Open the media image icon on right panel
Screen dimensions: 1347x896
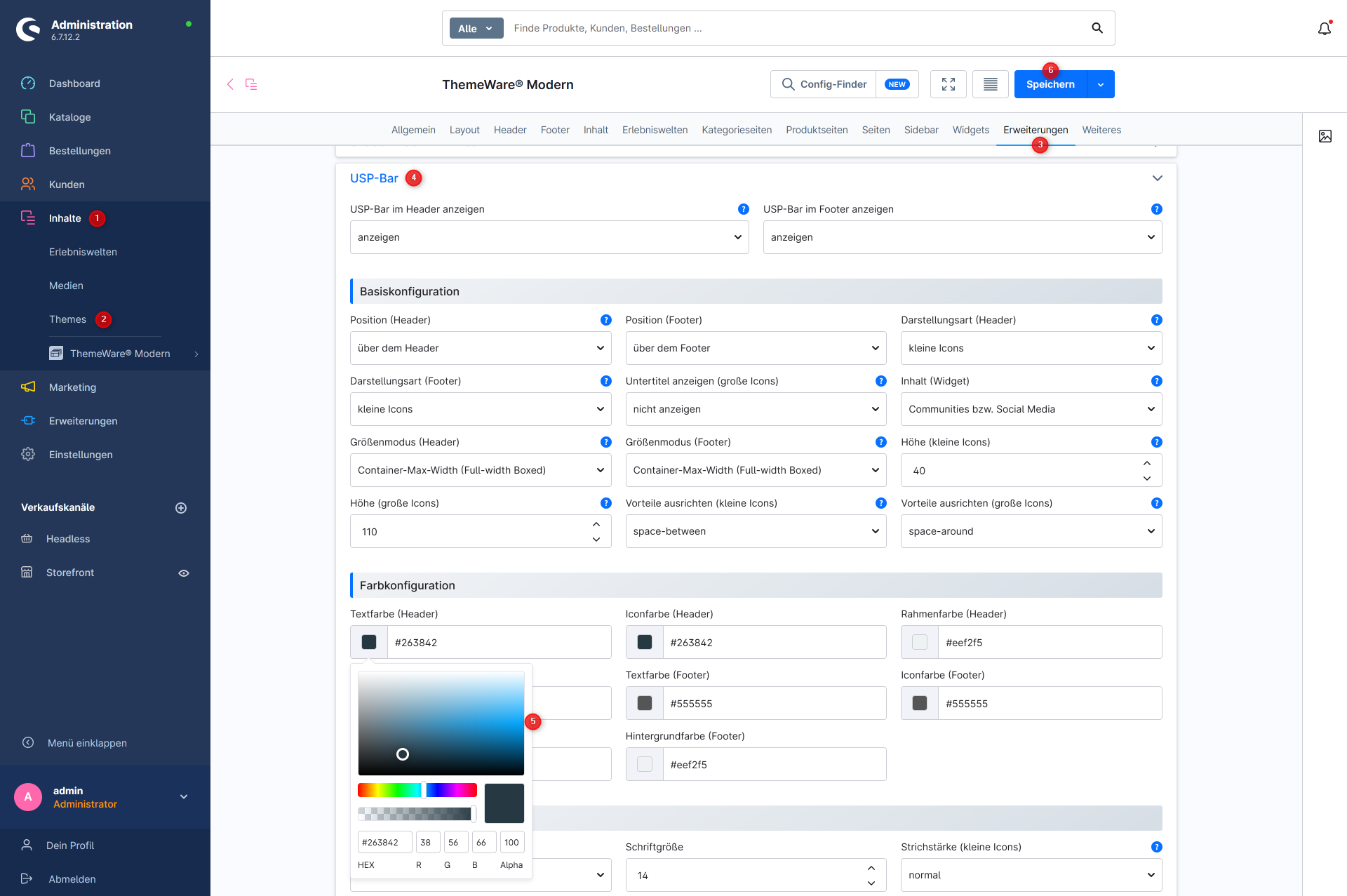click(x=1325, y=136)
